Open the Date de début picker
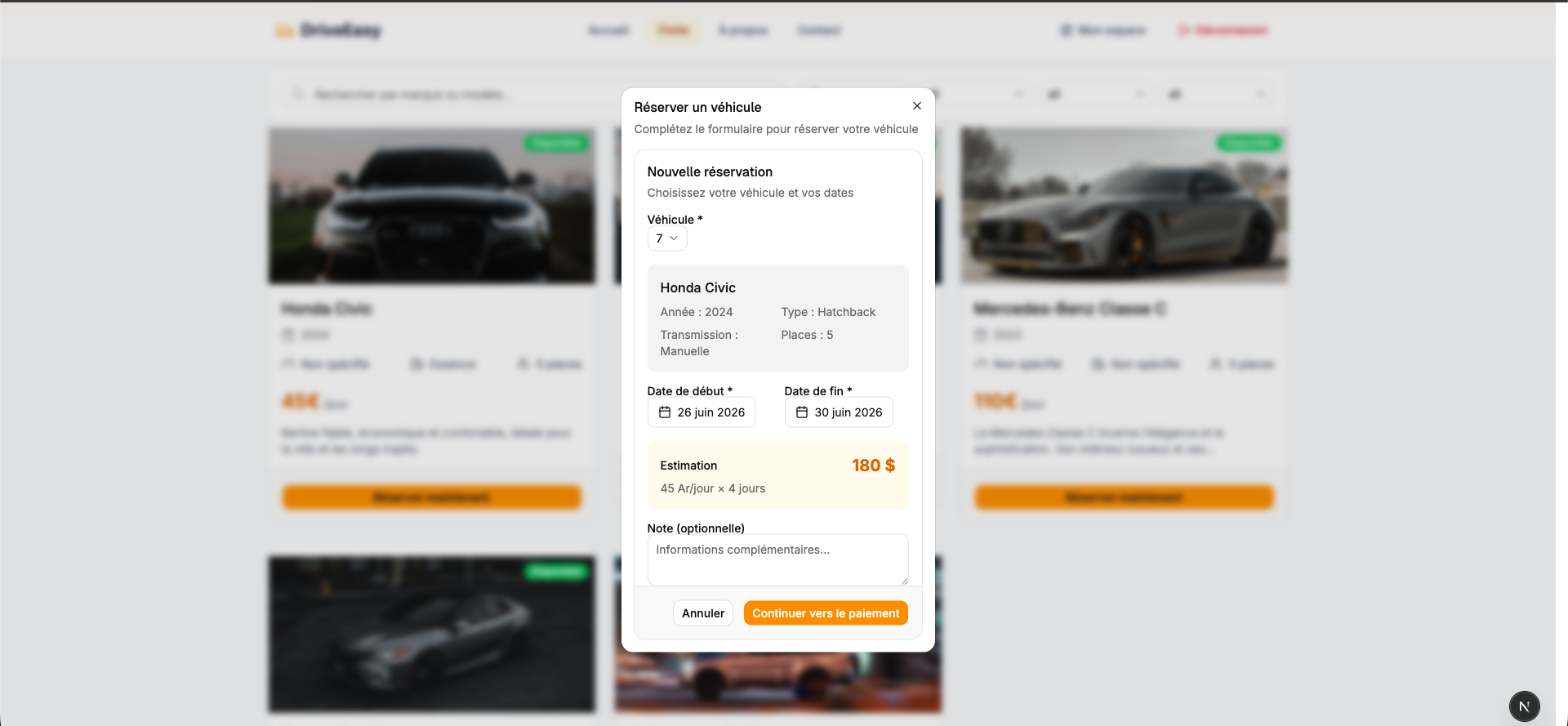Image resolution: width=1568 pixels, height=726 pixels. click(x=702, y=412)
